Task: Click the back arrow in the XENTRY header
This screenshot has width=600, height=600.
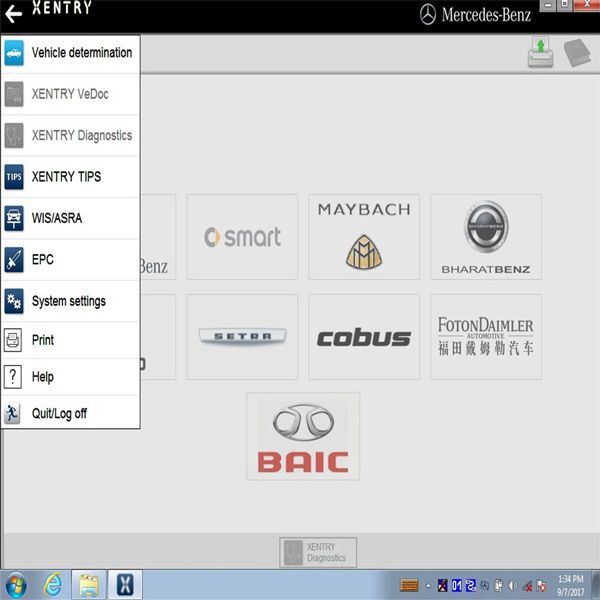Action: tap(14, 14)
